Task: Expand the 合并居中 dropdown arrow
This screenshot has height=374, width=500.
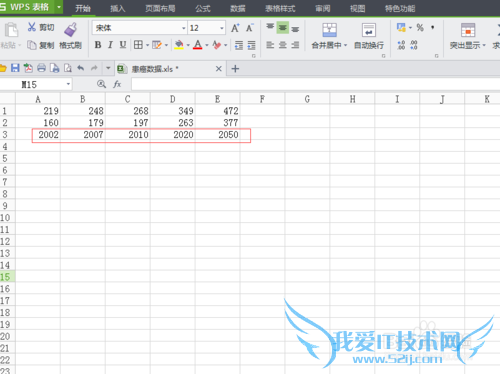Action: [x=345, y=45]
